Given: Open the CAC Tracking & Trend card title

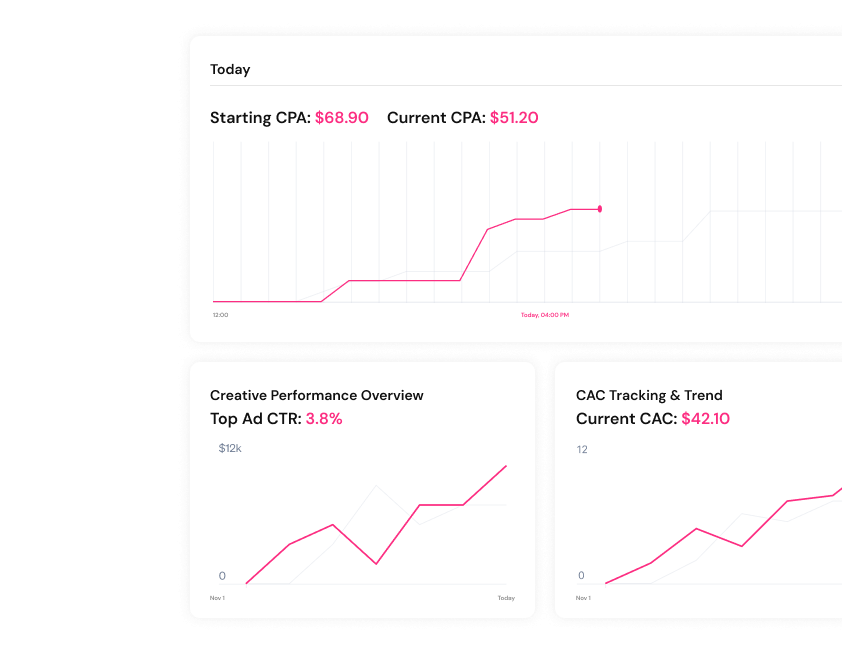Looking at the screenshot, I should (x=649, y=395).
